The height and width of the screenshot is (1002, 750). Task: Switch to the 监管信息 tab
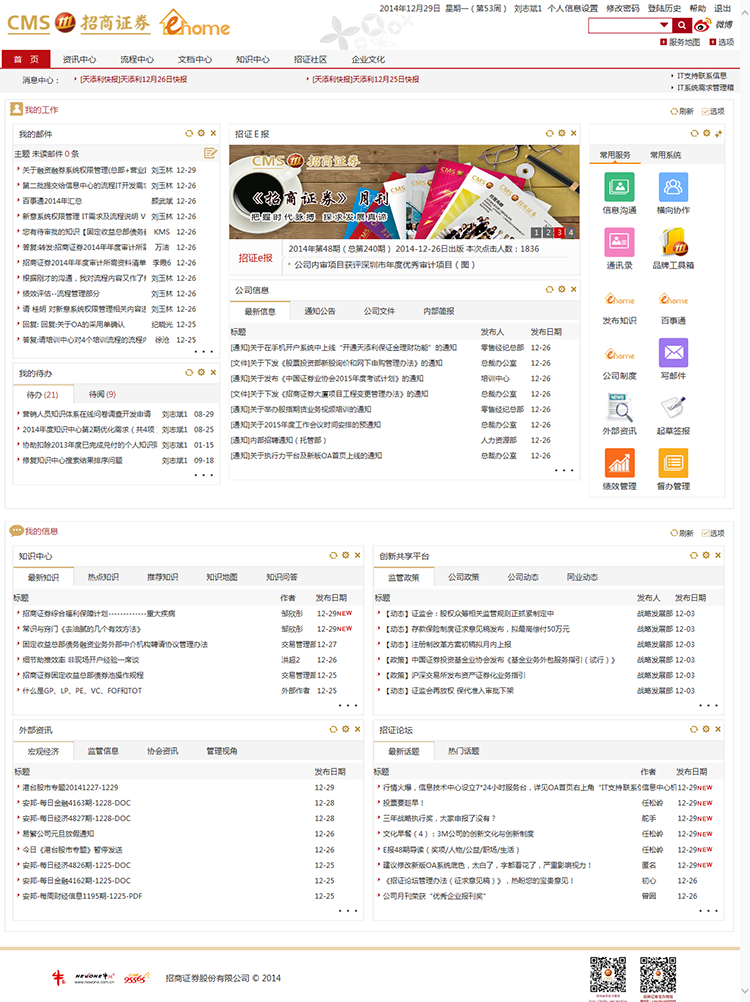click(x=103, y=751)
